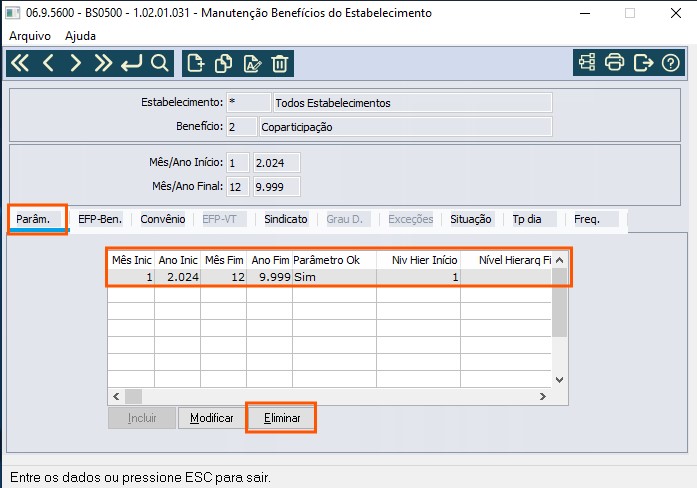Click the Nível Hierarq Fi column header
This screenshot has width=697, height=488.
tap(506, 260)
